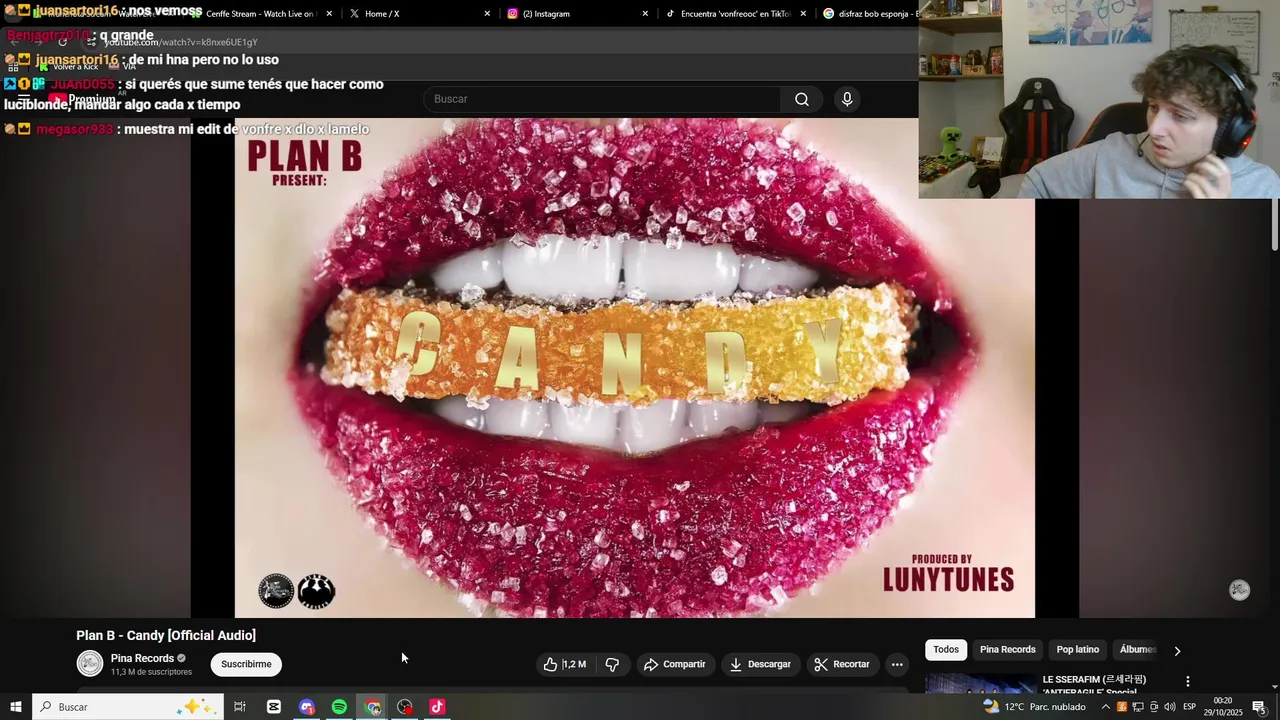Click into the Buscar search field on YouTube

click(x=603, y=99)
